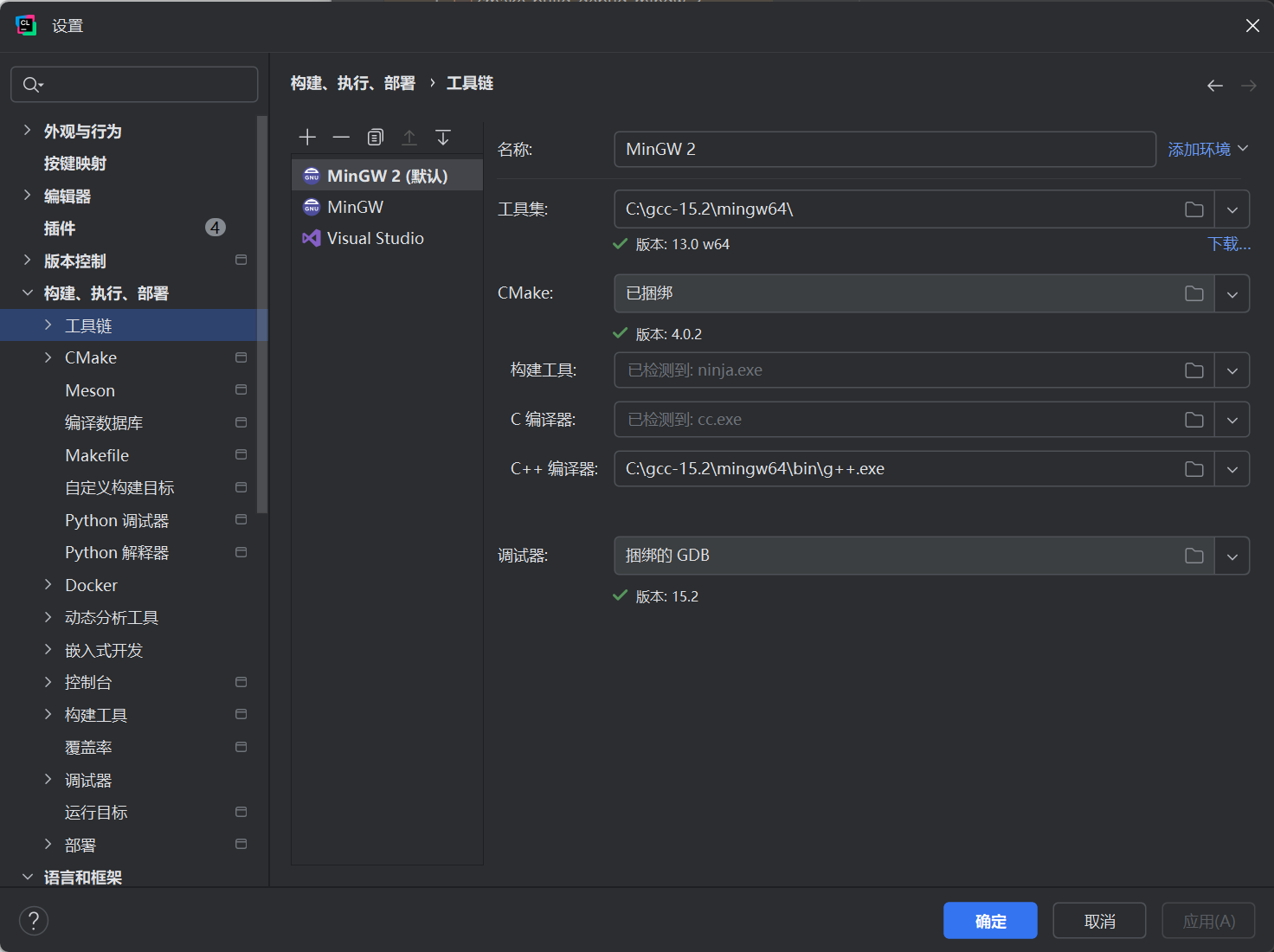Move toolchain down arrow icon

443,138
